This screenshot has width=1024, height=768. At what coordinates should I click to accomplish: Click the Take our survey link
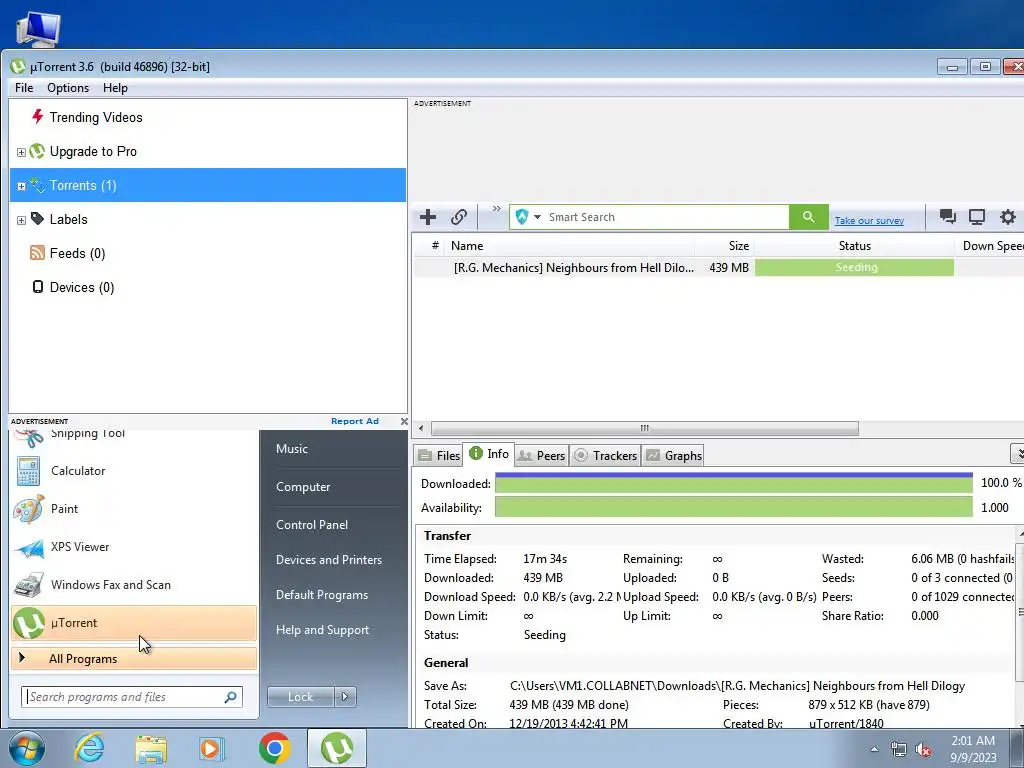(x=869, y=221)
